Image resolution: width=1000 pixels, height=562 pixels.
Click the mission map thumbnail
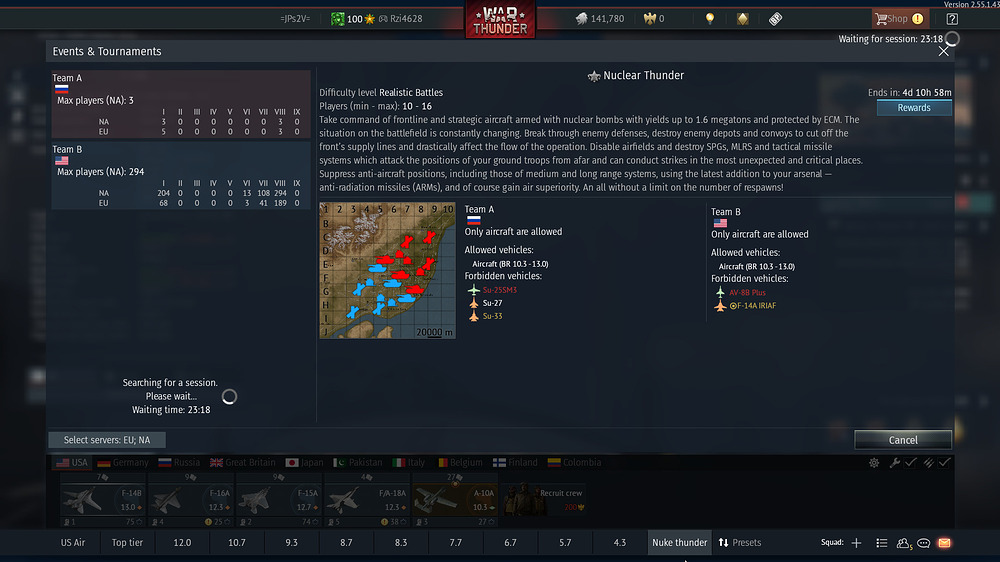[388, 270]
